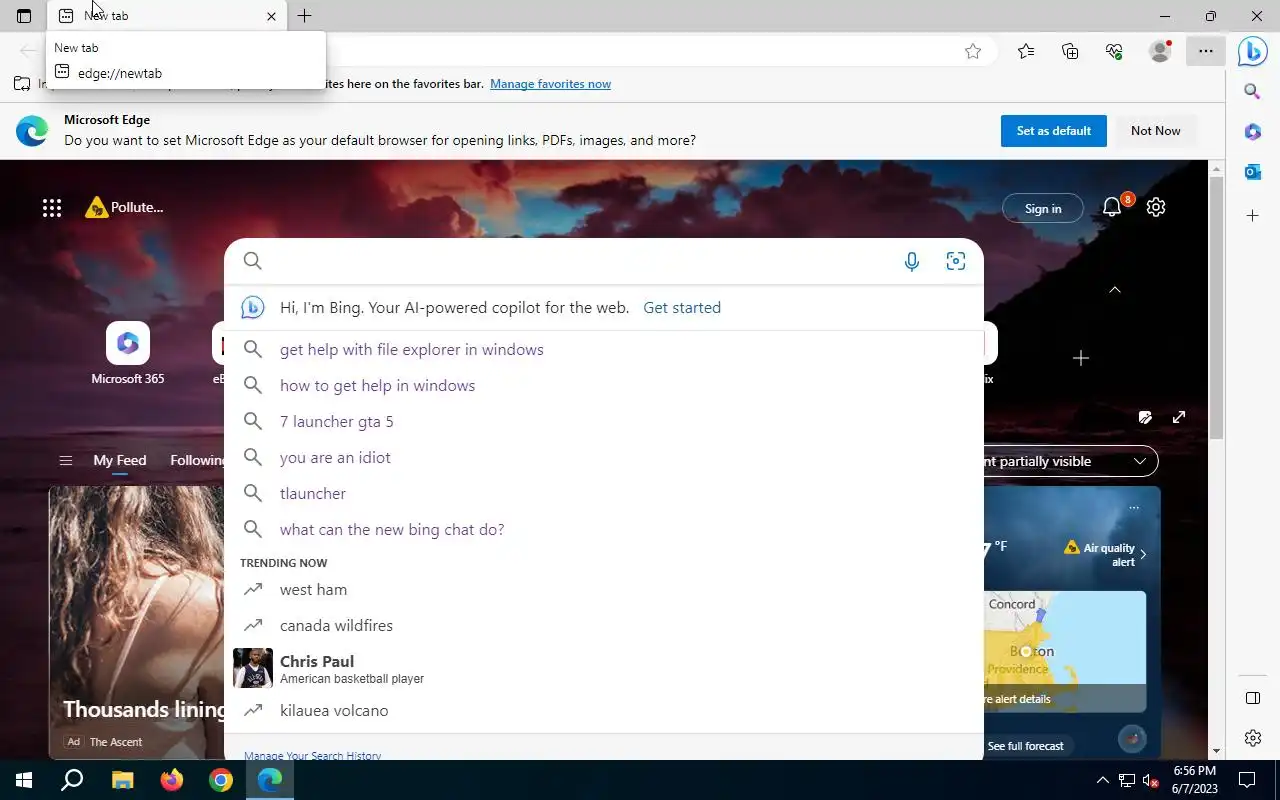1280x800 pixels.
Task: Open the feed hamburger menu
Action: point(66,461)
